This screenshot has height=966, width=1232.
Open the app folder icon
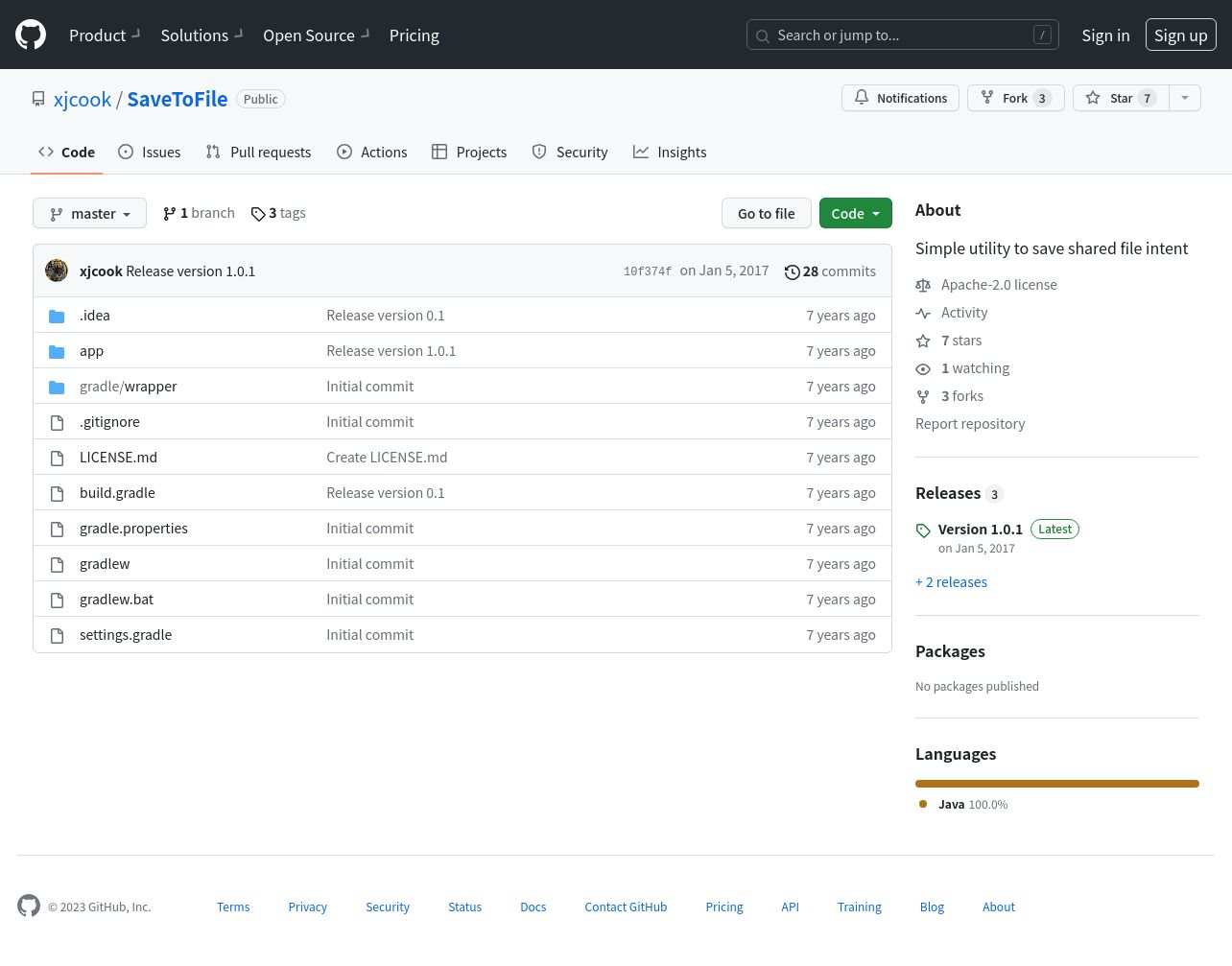(57, 352)
